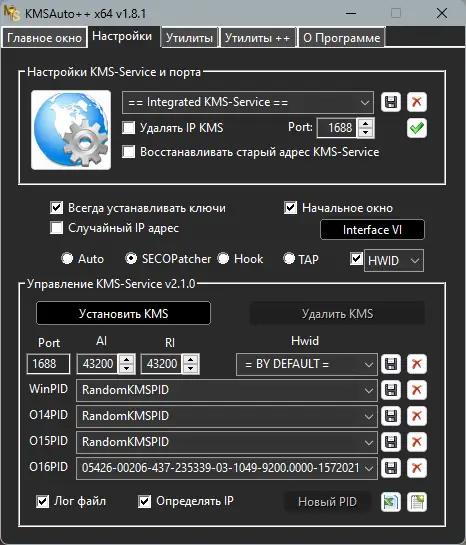466x545 pixels.
Task: Save the O15PID entry
Action: (391, 442)
